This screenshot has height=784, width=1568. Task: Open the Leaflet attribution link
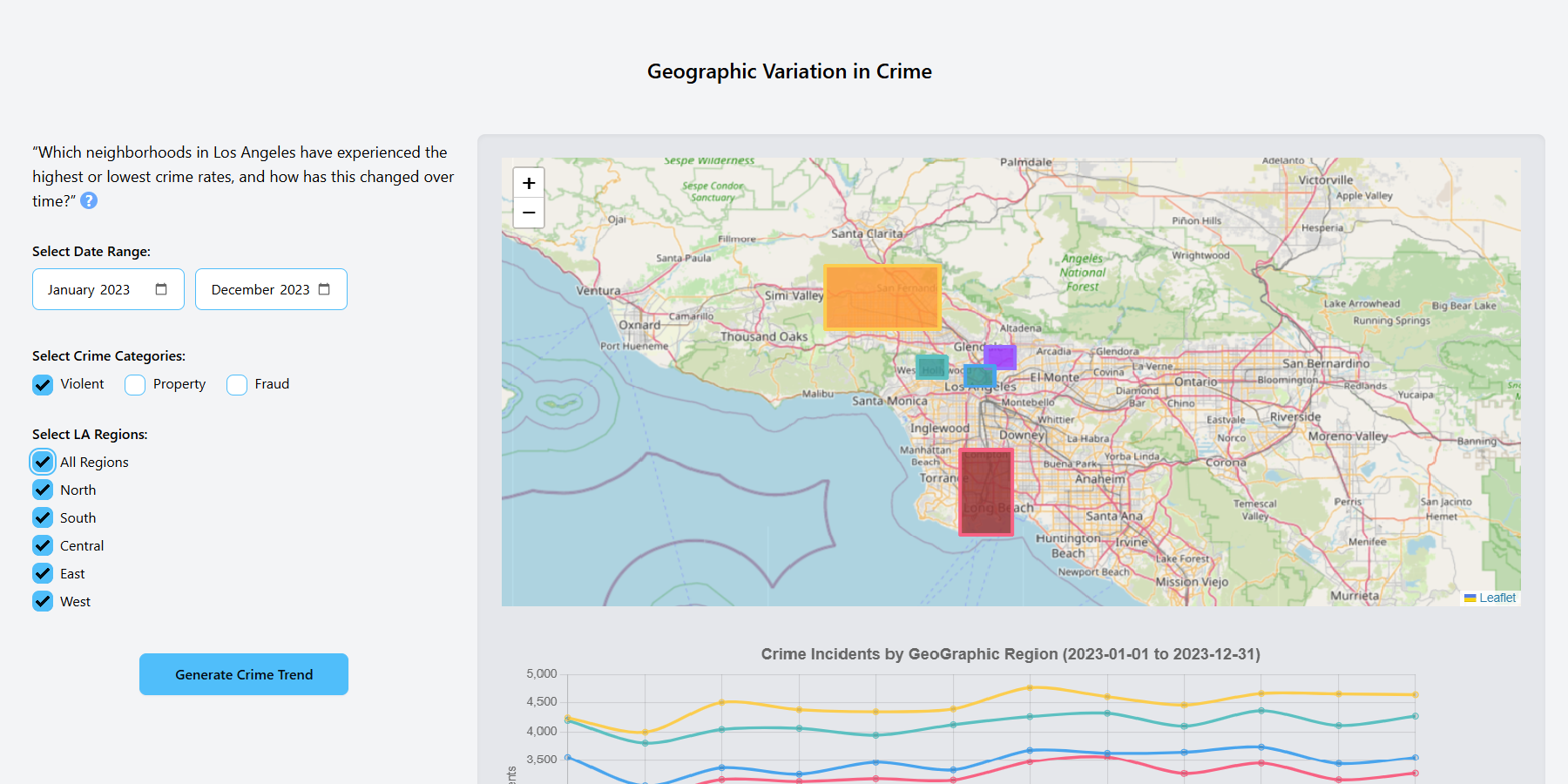(1497, 598)
